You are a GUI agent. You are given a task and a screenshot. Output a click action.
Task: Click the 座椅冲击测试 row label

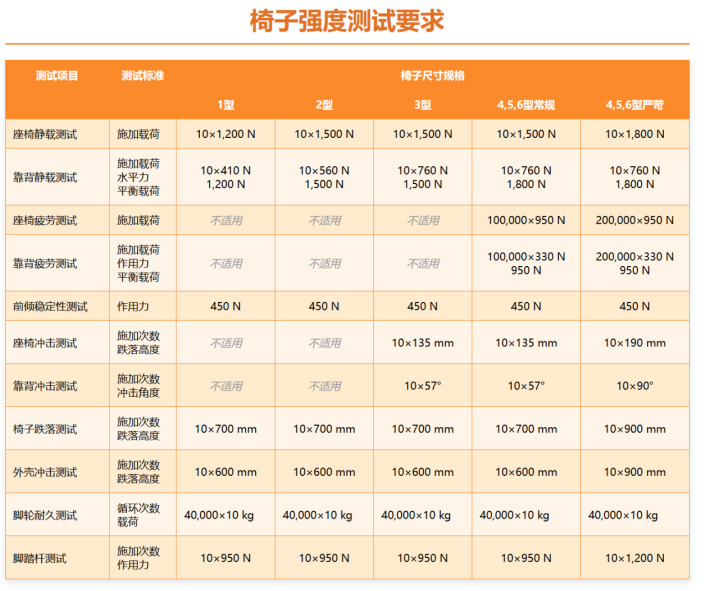click(45, 343)
